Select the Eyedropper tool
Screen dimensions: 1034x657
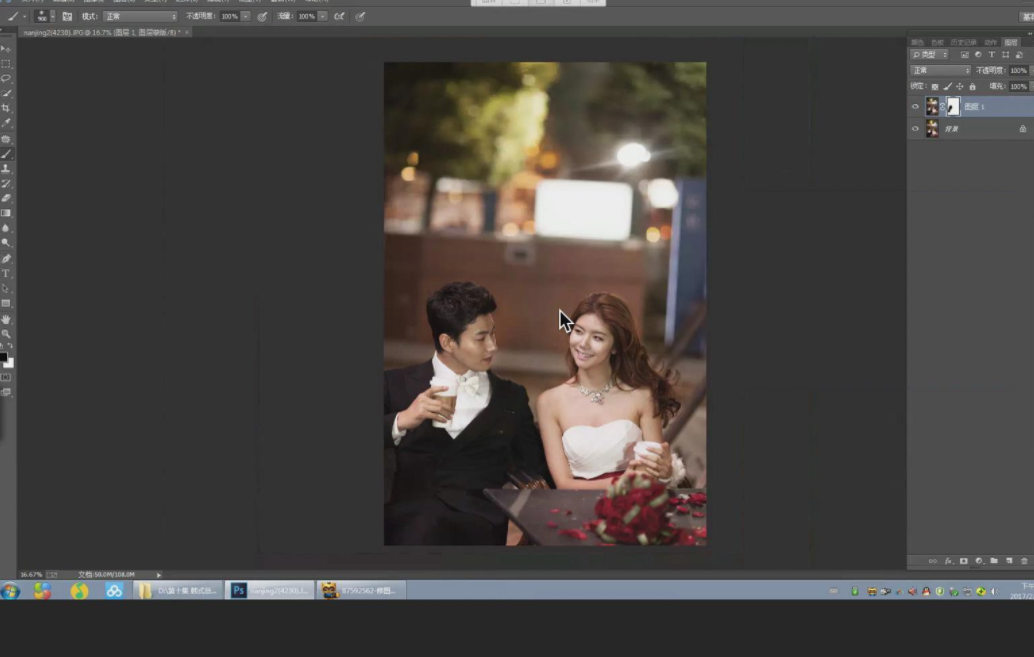coord(6,123)
